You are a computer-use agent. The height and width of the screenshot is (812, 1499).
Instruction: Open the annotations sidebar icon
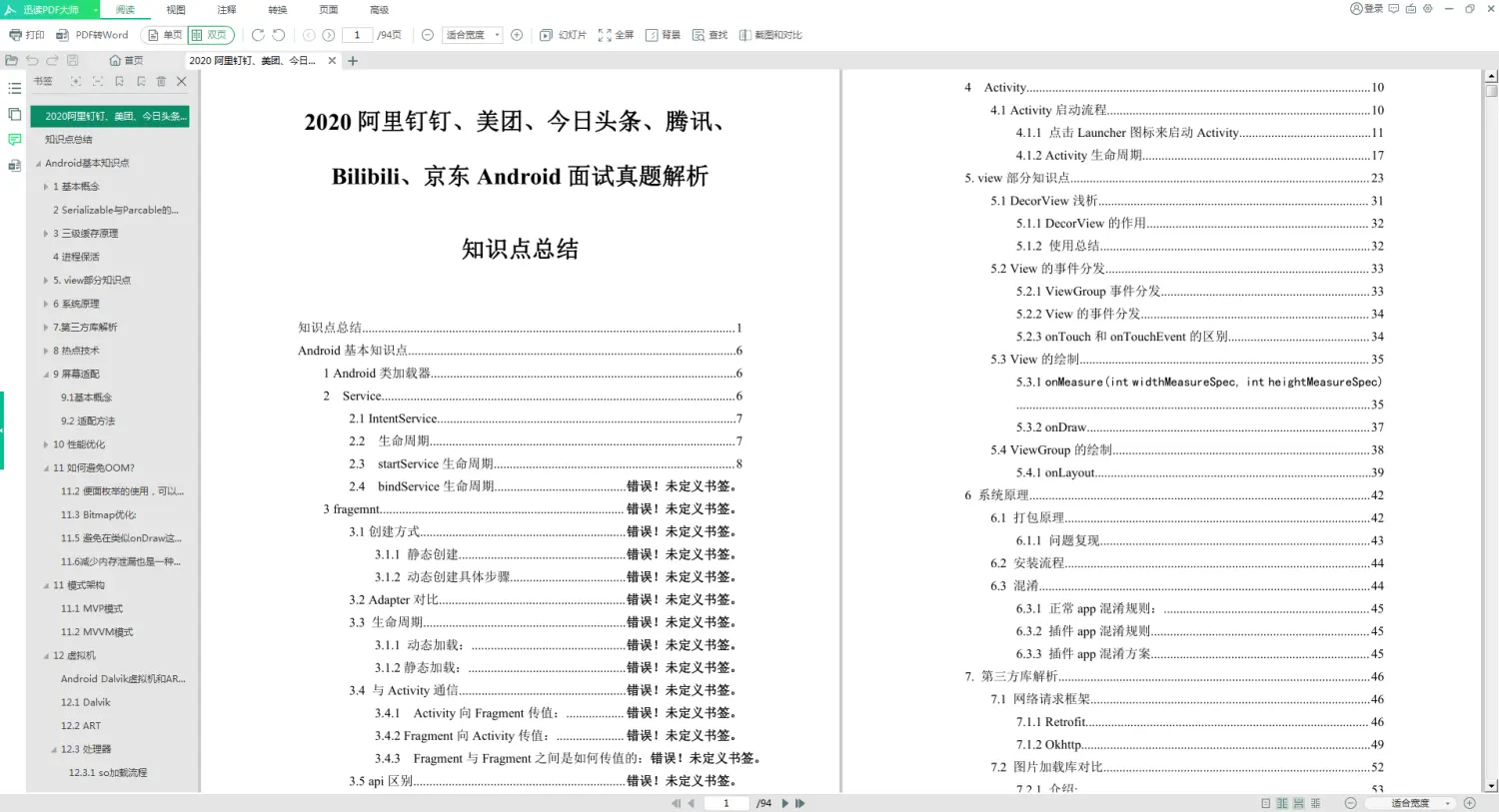[x=14, y=140]
